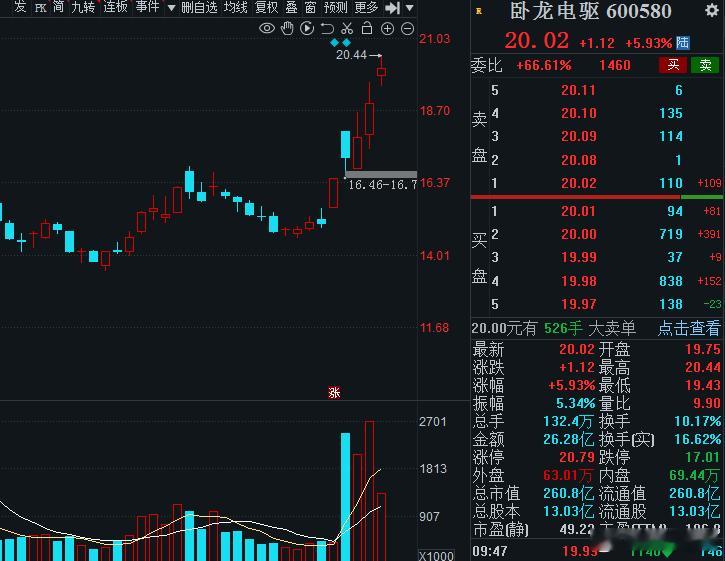Open the 复权 adjustment option
The width and height of the screenshot is (725, 561).
(x=267, y=7)
